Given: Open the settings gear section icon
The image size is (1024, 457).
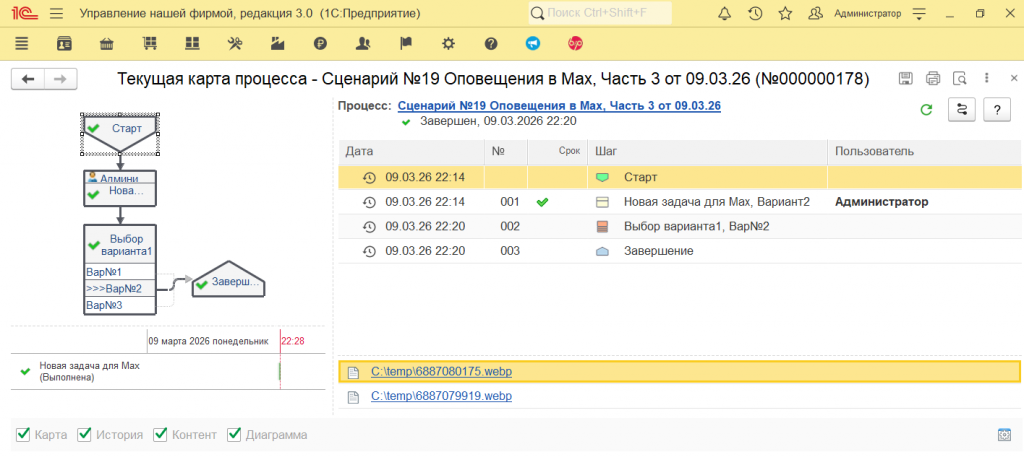Looking at the screenshot, I should (448, 44).
